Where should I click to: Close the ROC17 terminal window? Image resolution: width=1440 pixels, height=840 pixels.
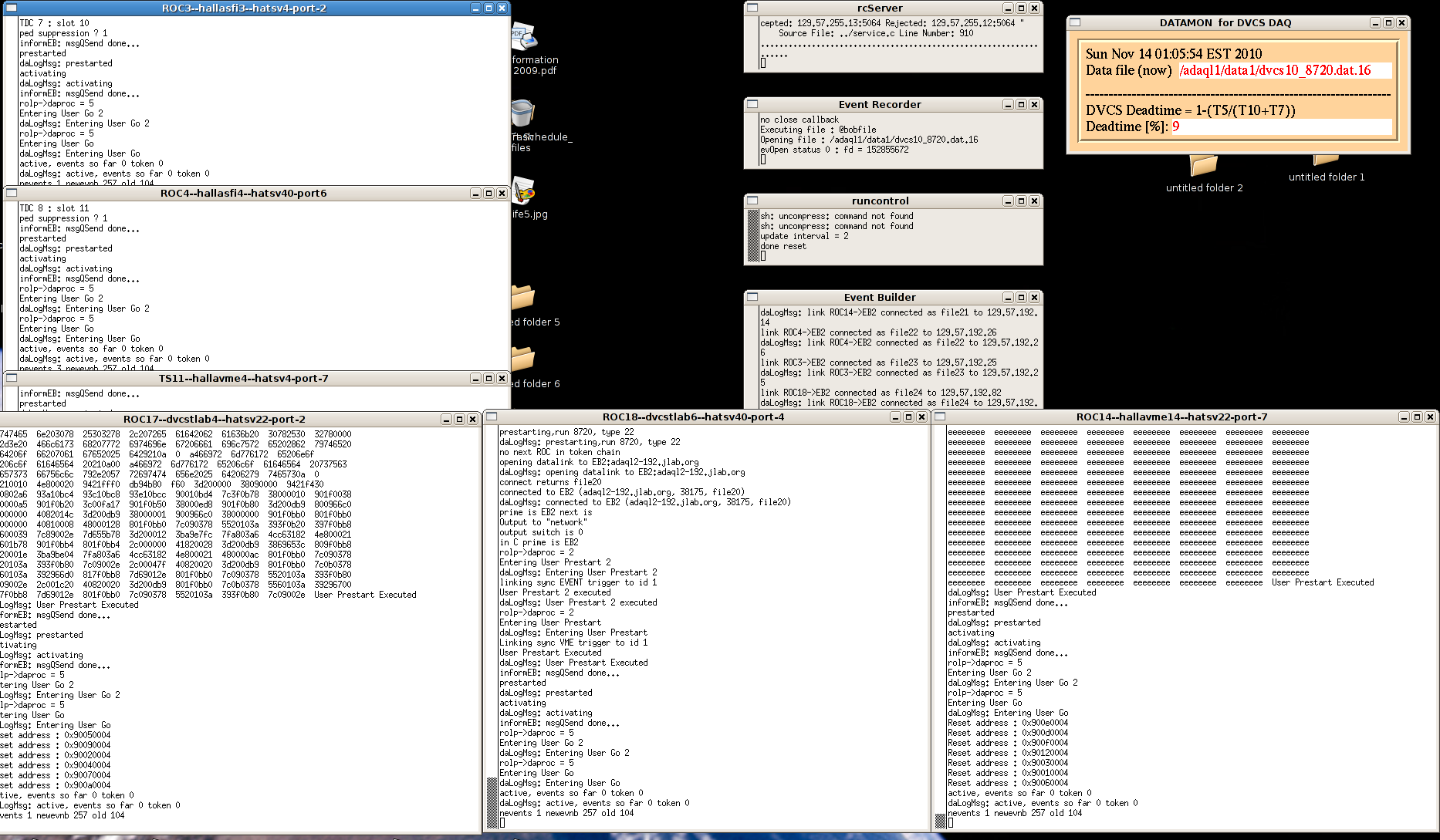click(x=472, y=419)
